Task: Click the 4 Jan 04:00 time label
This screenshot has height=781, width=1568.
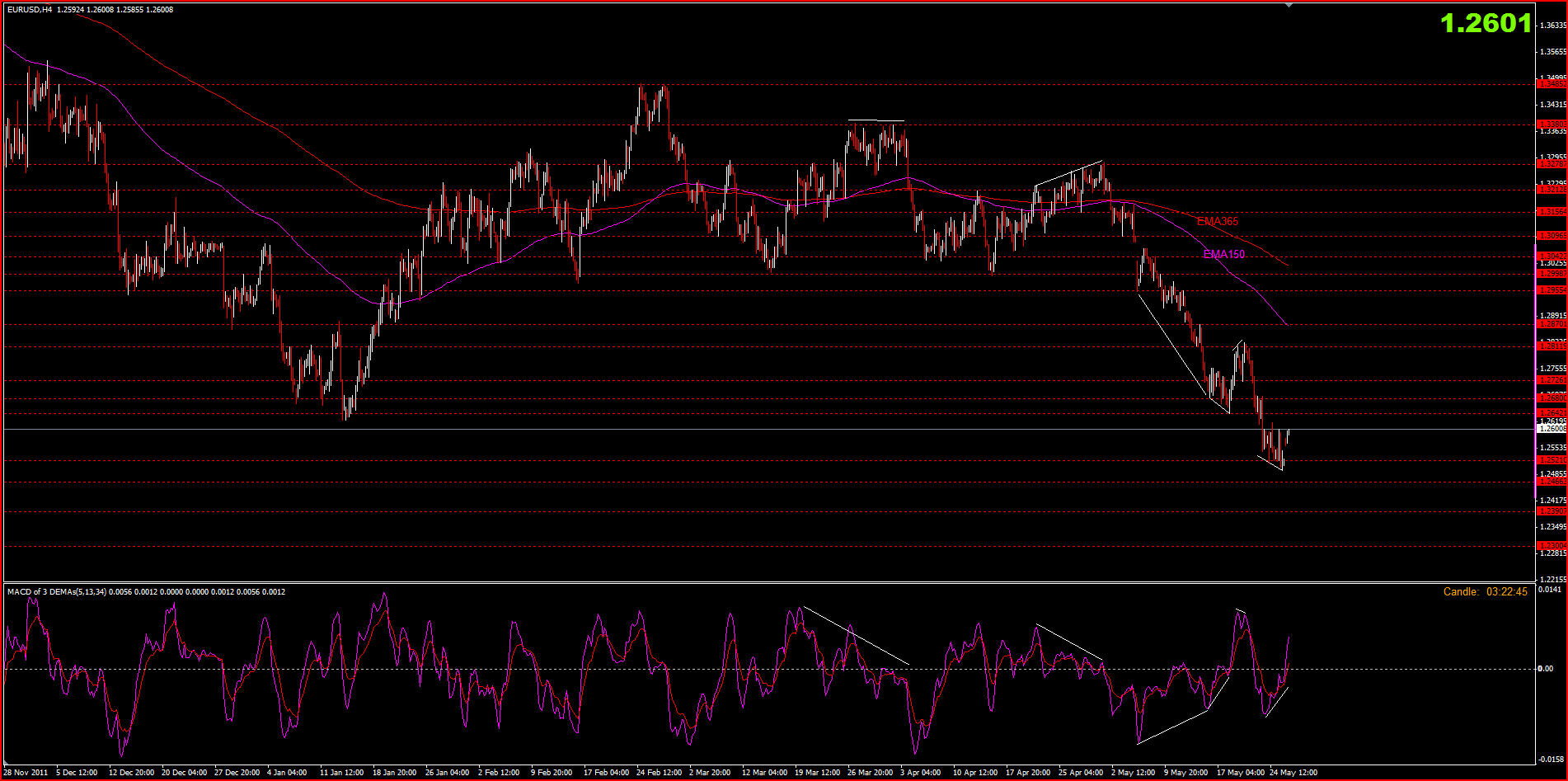Action: click(x=287, y=773)
